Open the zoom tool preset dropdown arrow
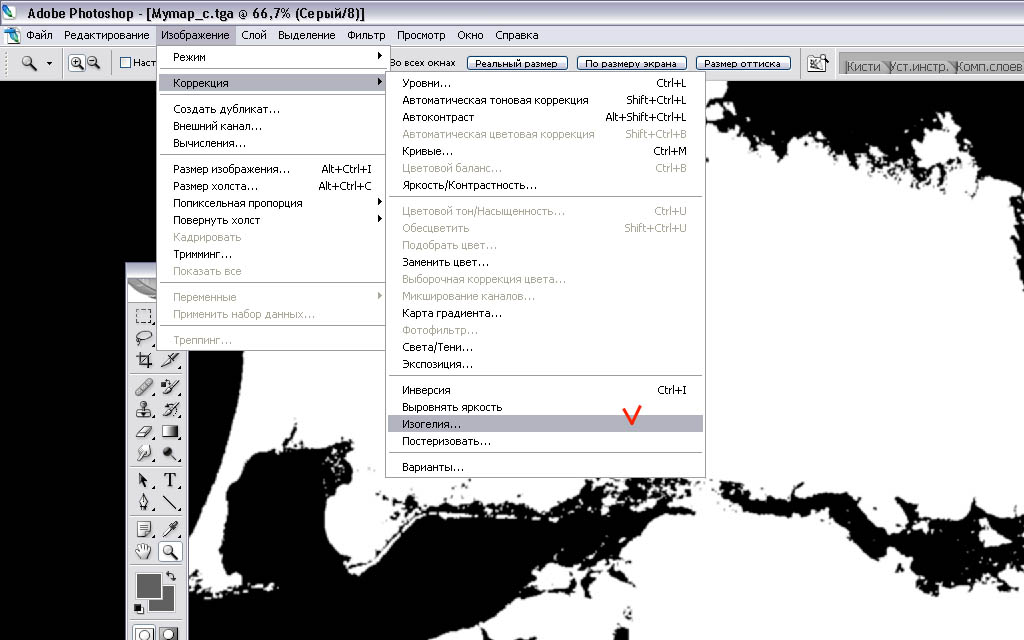Viewport: 1024px width, 640px height. [x=49, y=63]
